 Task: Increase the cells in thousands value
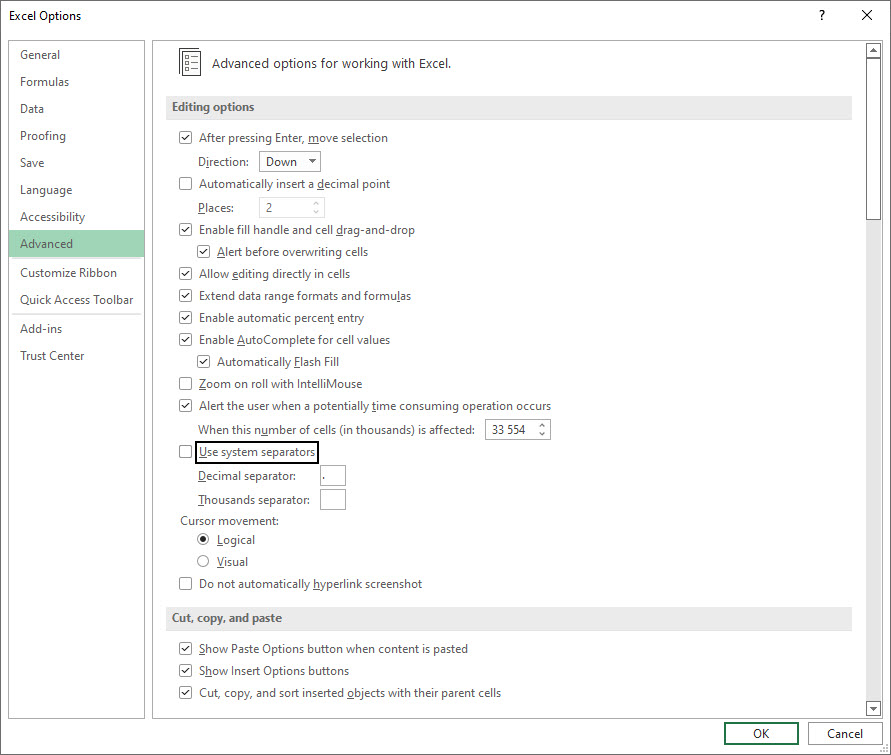[542, 425]
